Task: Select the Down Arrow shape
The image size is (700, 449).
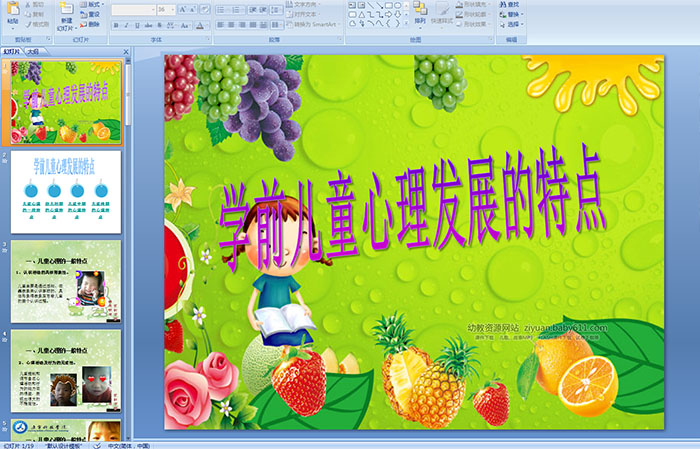Action: click(x=397, y=14)
